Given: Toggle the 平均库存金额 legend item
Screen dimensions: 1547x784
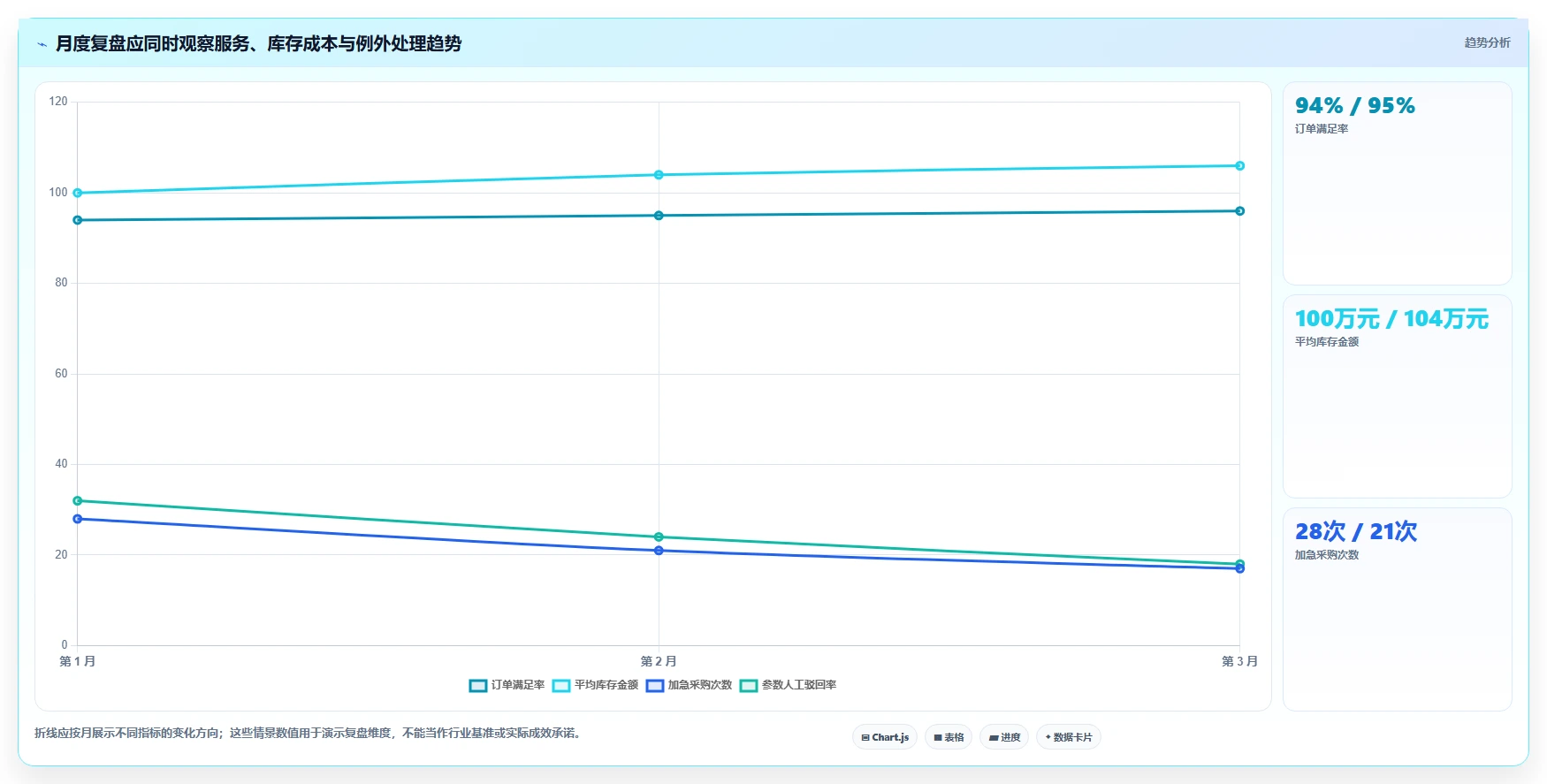Looking at the screenshot, I should [595, 685].
